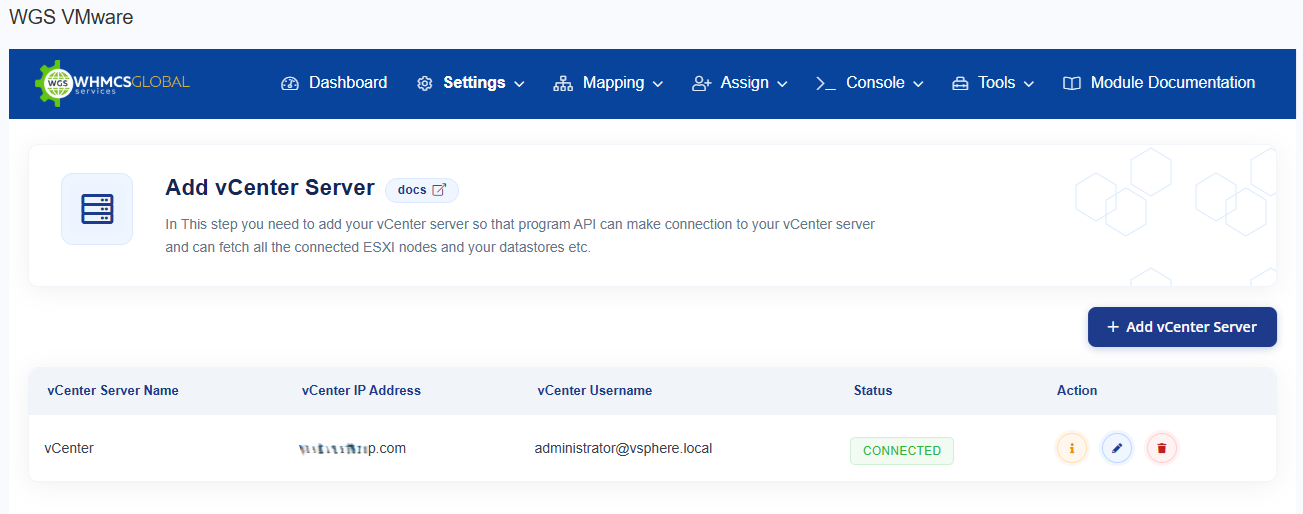Open Module Documentation page
This screenshot has width=1303, height=514.
[x=1159, y=83]
